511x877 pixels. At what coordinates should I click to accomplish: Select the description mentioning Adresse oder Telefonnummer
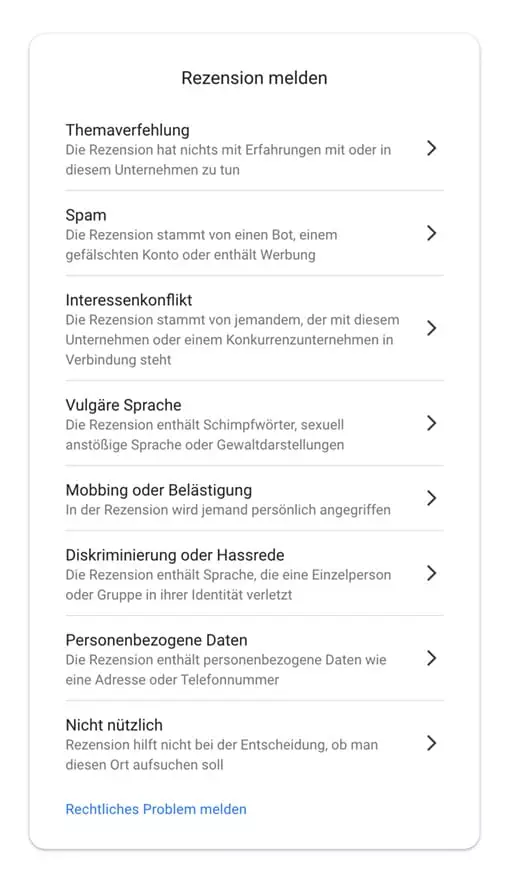[226, 670]
